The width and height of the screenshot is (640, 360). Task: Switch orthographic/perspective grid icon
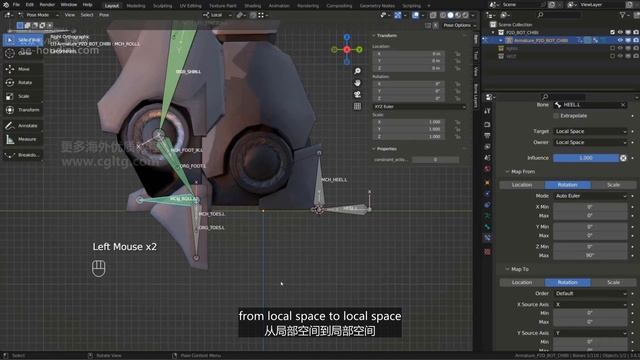[357, 106]
